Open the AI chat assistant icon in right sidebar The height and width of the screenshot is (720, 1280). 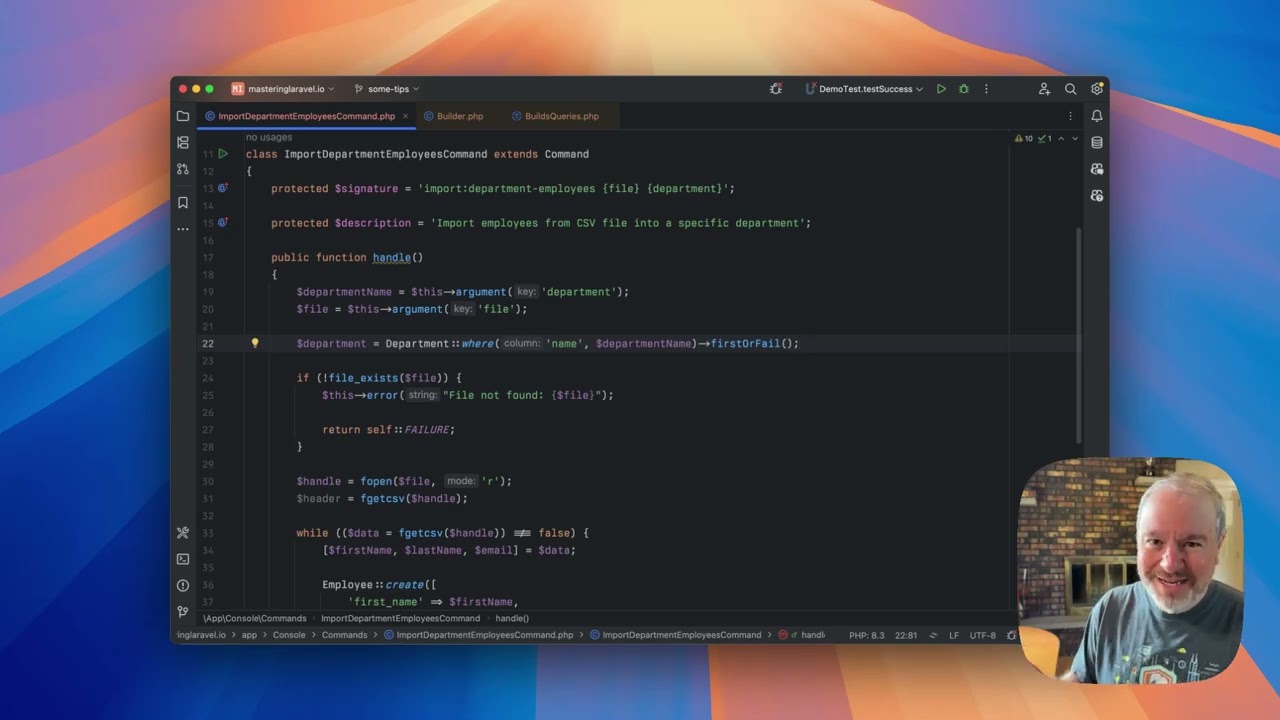pyautogui.click(x=1097, y=169)
